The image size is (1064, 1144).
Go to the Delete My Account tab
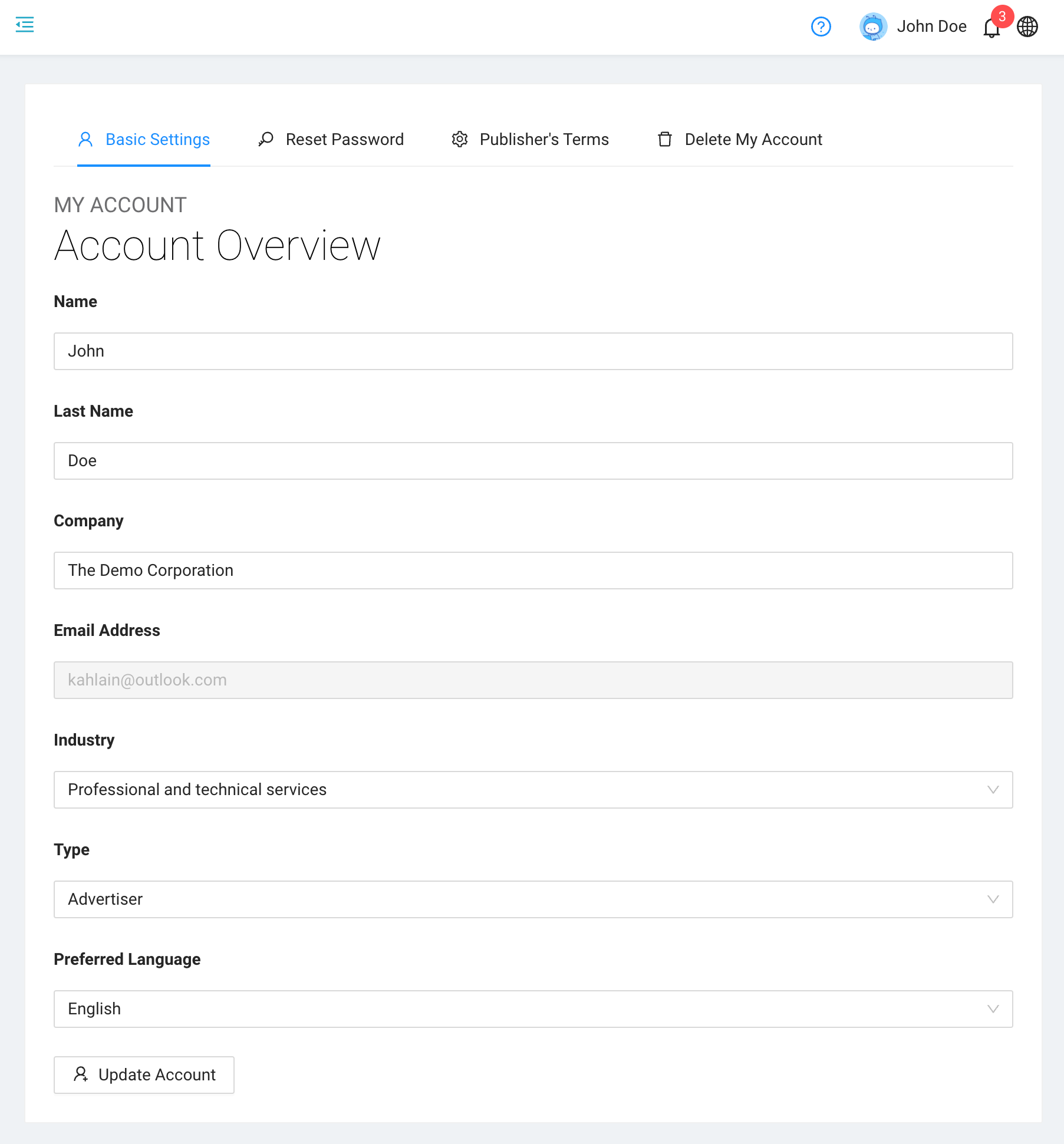click(740, 140)
